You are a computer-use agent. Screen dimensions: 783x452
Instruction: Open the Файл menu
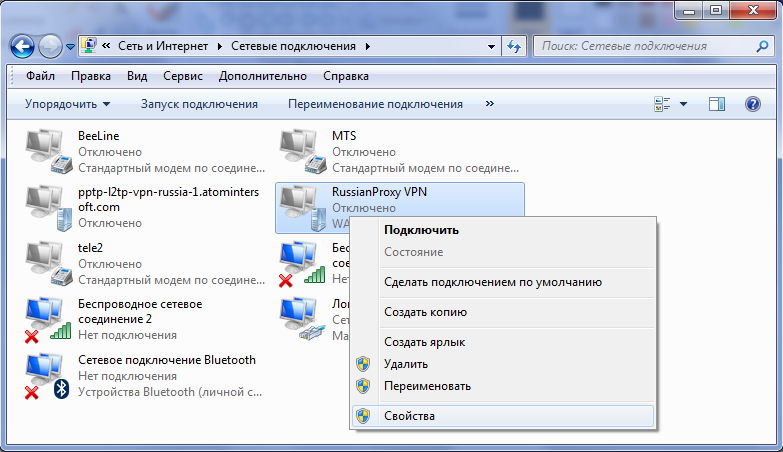pyautogui.click(x=40, y=76)
